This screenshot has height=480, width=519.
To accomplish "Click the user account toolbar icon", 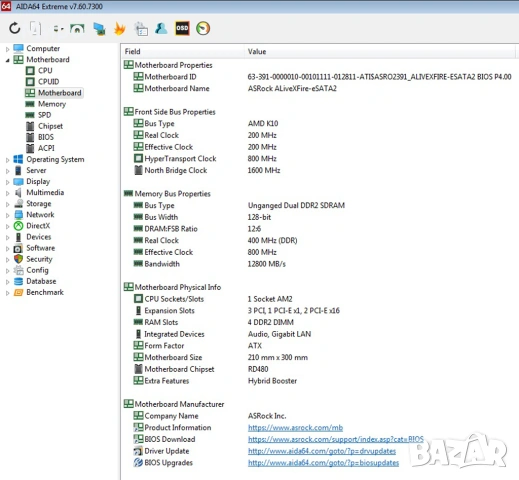I will point(161,29).
